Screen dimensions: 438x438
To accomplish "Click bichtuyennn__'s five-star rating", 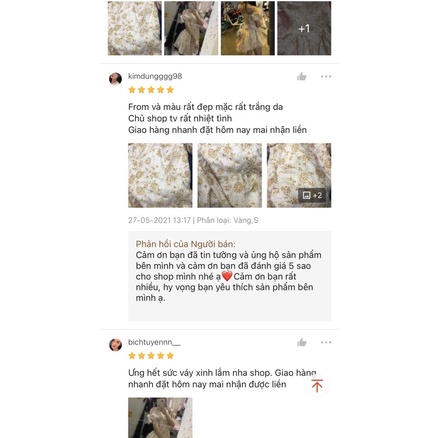I will click(151, 356).
